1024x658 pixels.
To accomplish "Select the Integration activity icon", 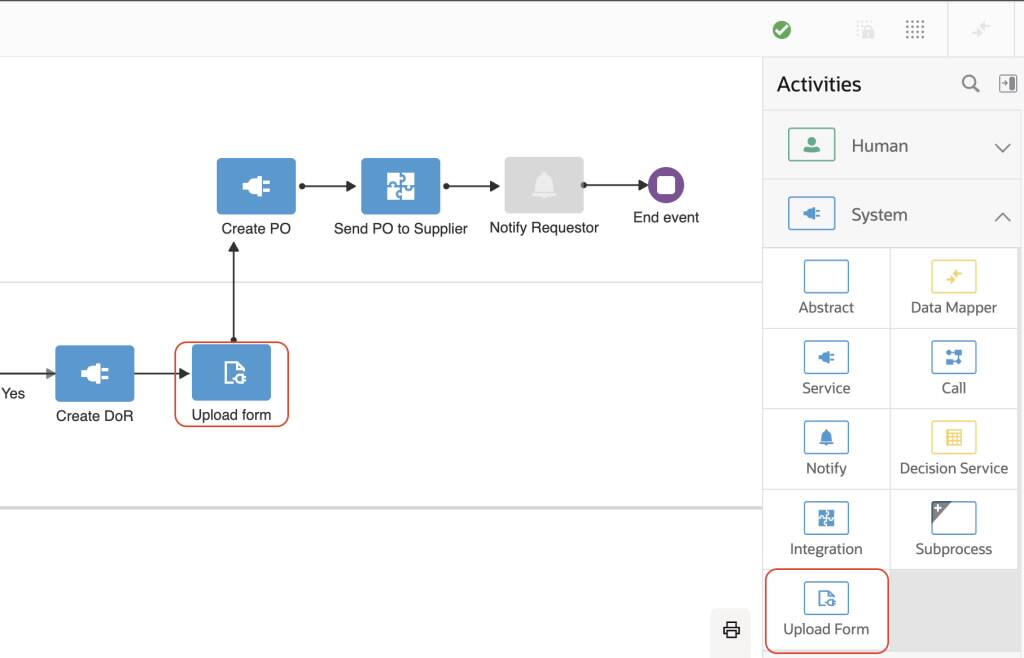I will 826,518.
